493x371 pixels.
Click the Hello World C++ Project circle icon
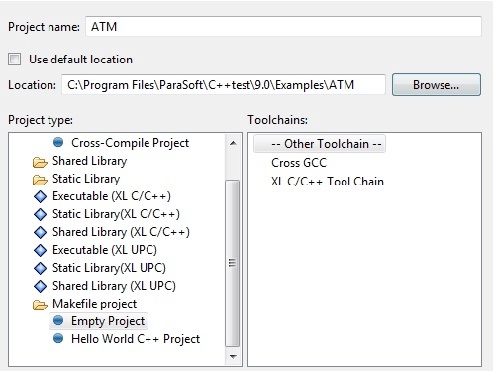[58, 338]
